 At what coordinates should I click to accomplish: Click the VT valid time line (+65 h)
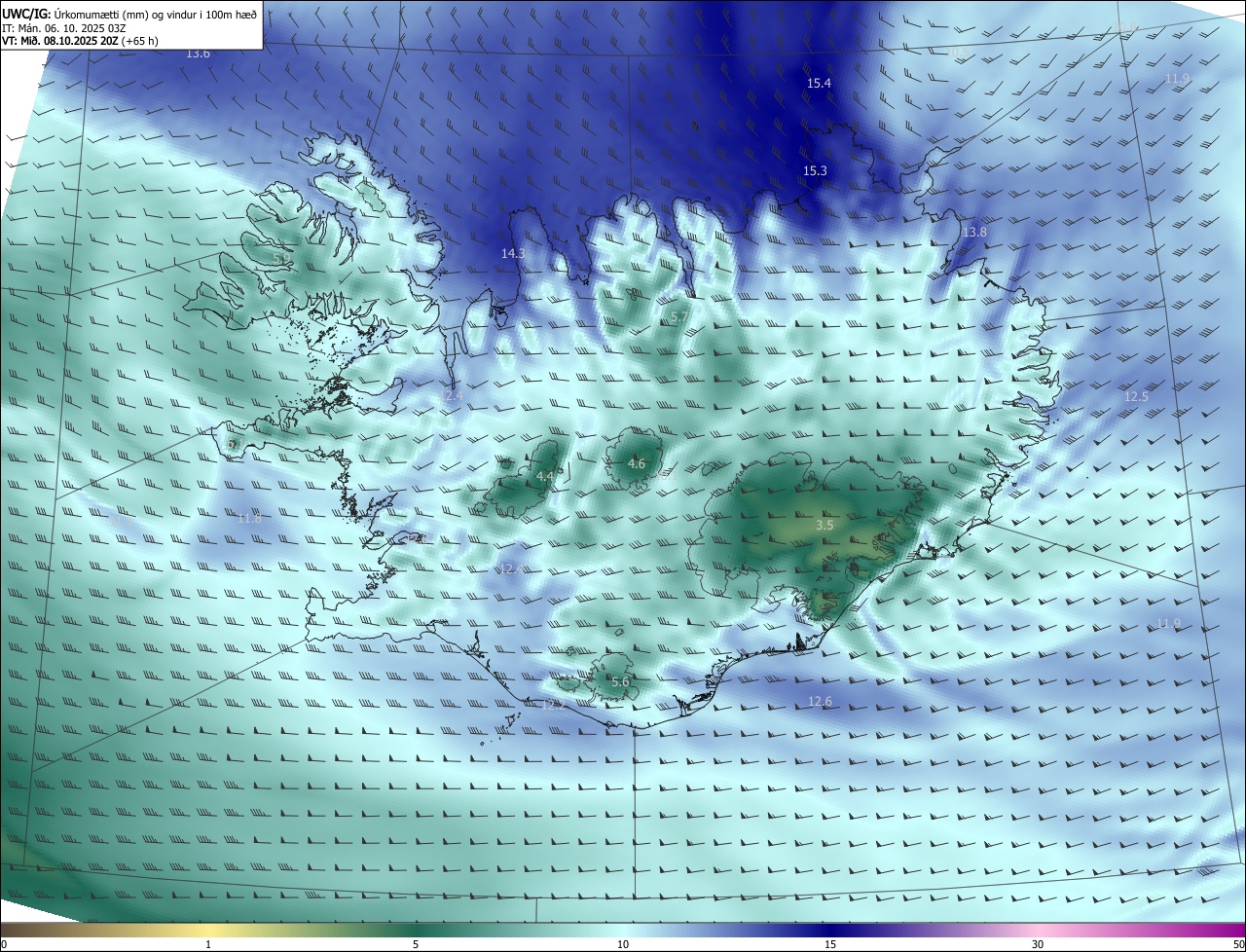[80, 41]
